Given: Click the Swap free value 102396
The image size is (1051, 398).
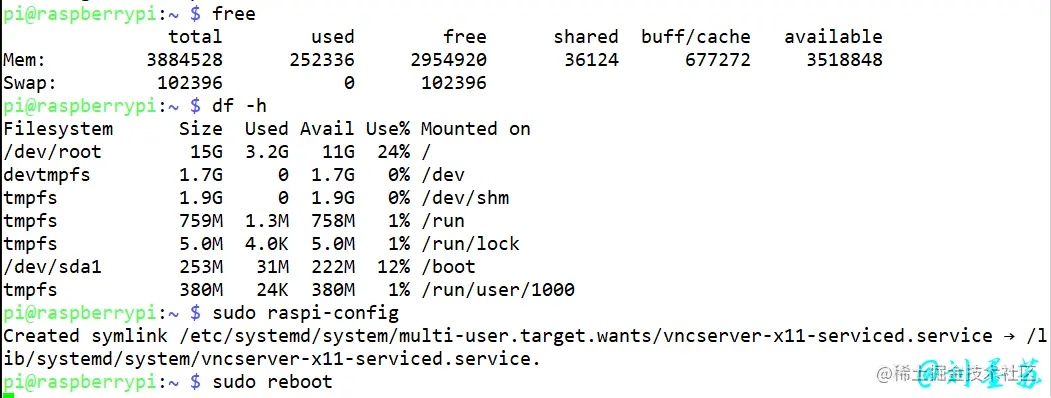Looking at the screenshot, I should point(454,83).
